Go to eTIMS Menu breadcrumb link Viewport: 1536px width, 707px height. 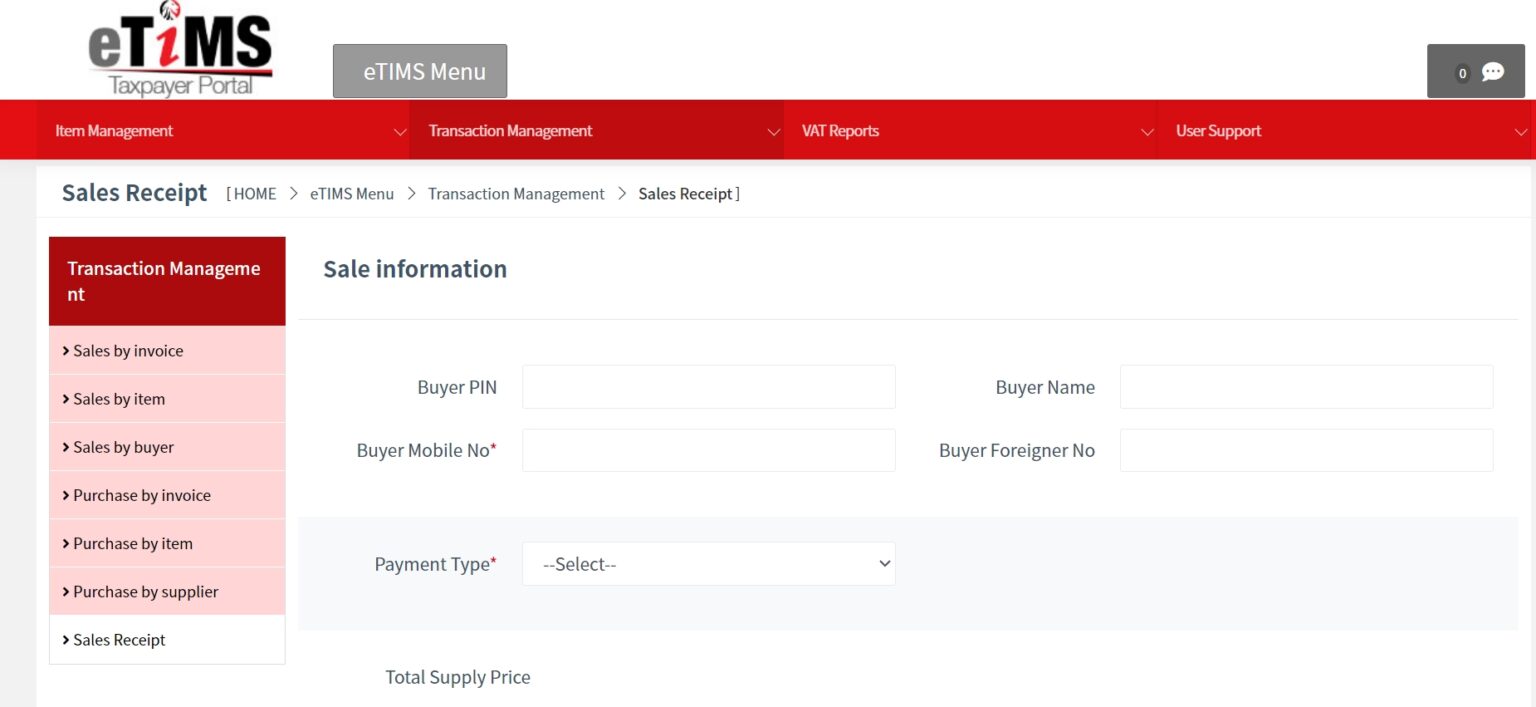[x=352, y=194]
